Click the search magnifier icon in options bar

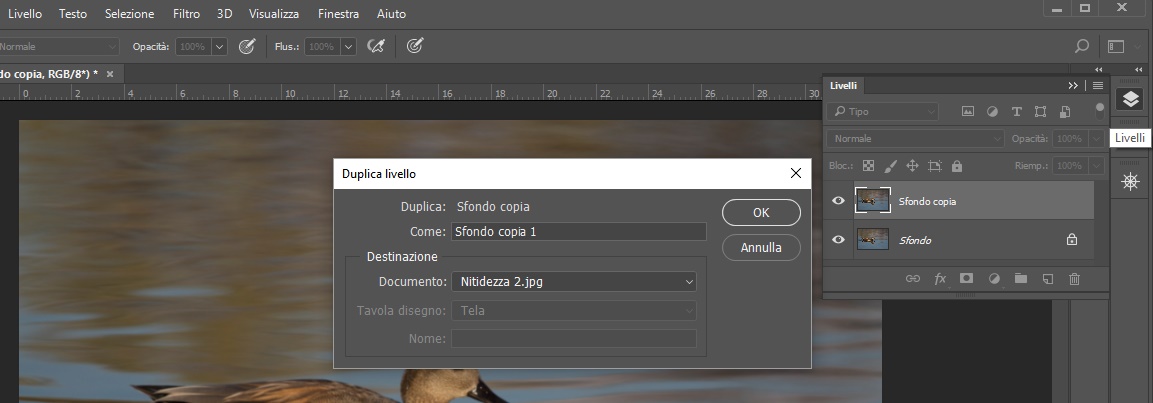(1082, 46)
